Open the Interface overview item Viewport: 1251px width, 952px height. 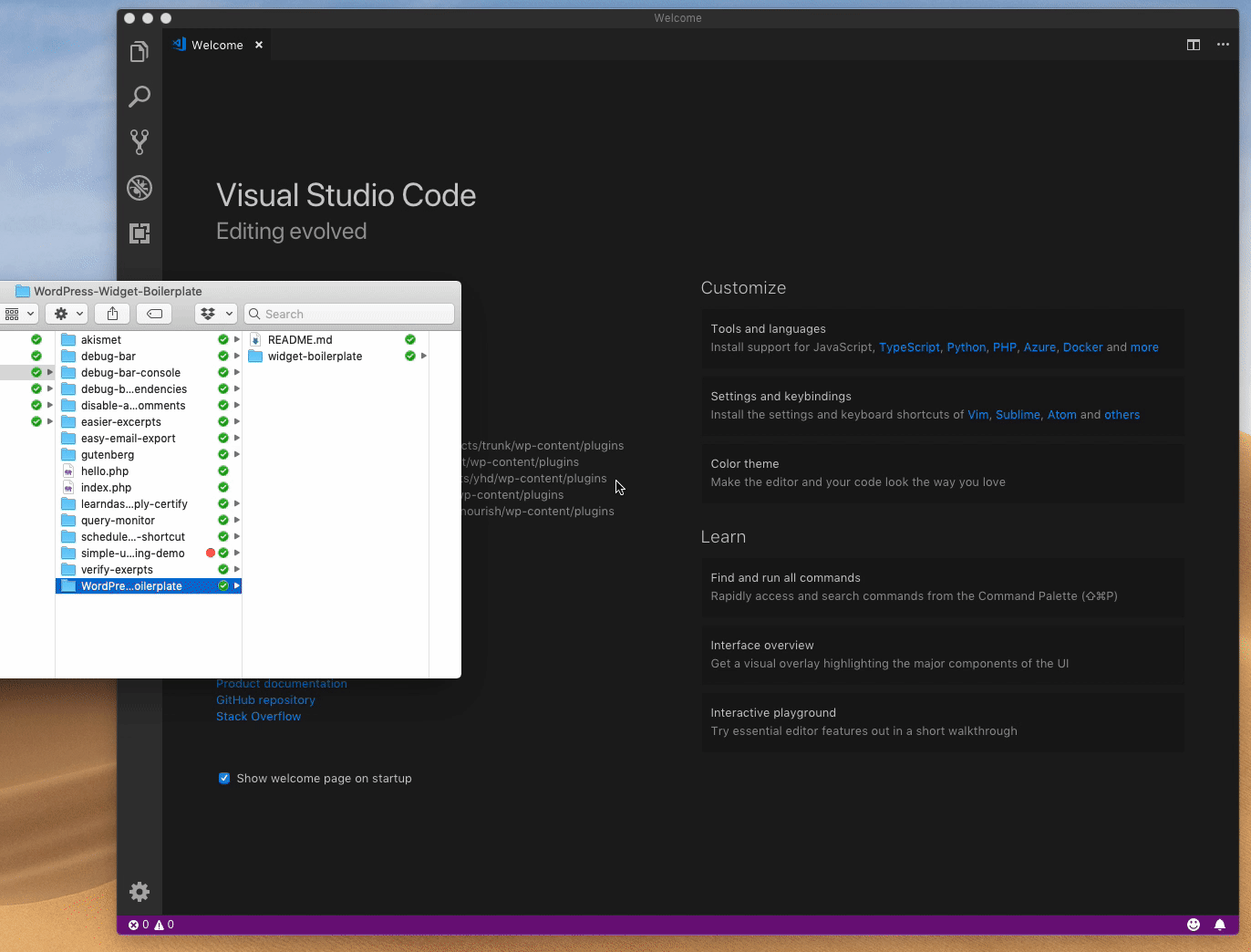[943, 655]
